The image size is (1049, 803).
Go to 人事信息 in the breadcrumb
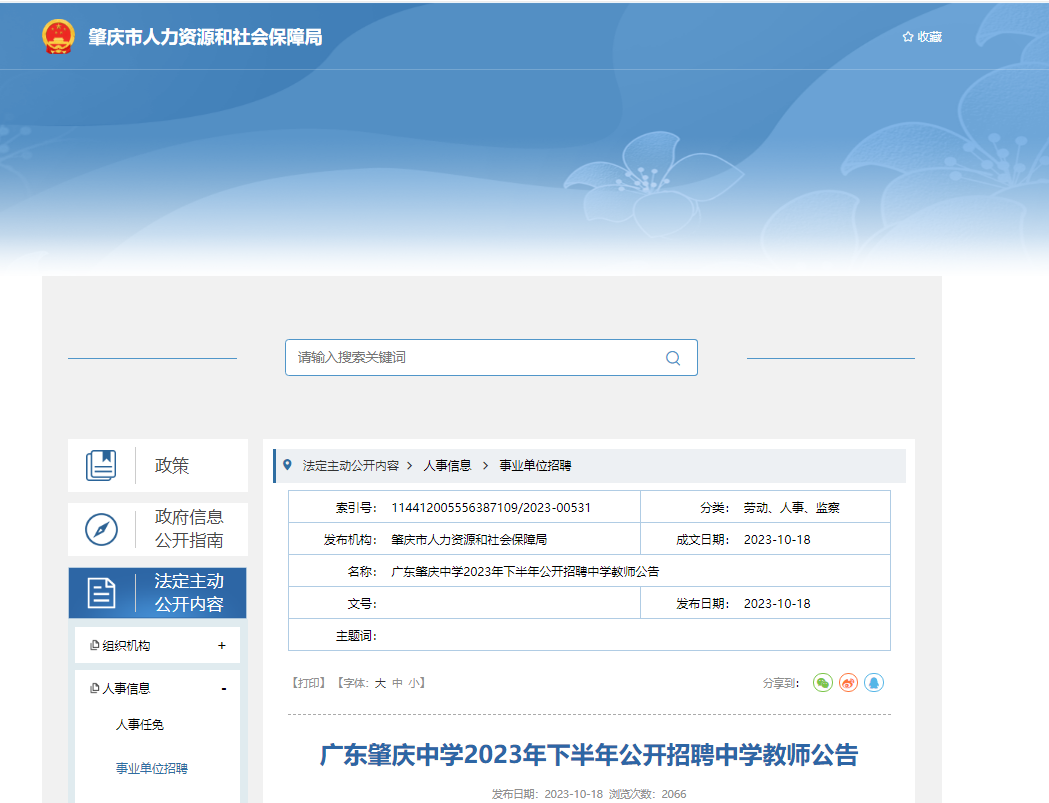click(x=446, y=466)
